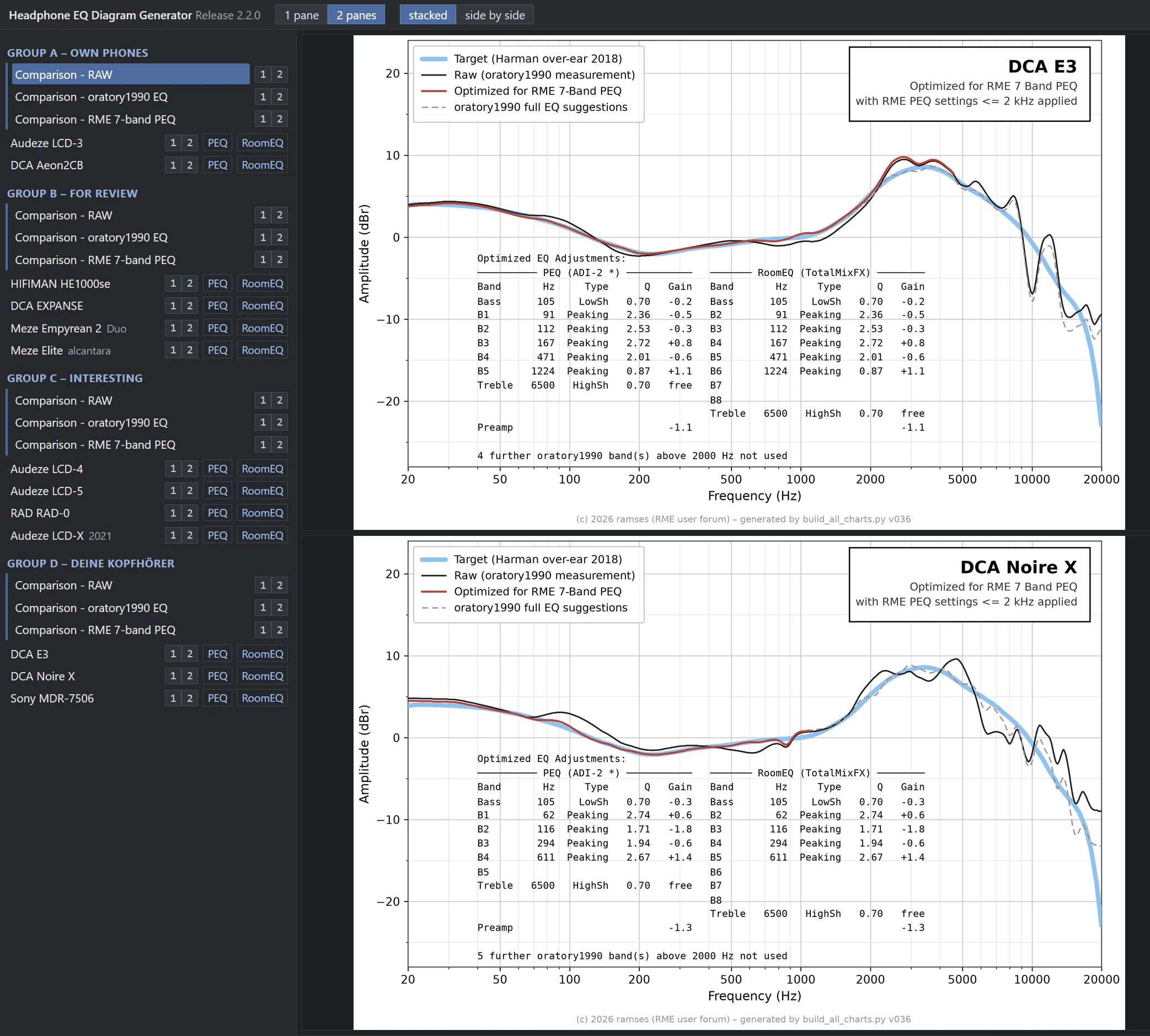Click the Group D Deine Kopfhörer heading
The image size is (1150, 1036).
coord(90,563)
